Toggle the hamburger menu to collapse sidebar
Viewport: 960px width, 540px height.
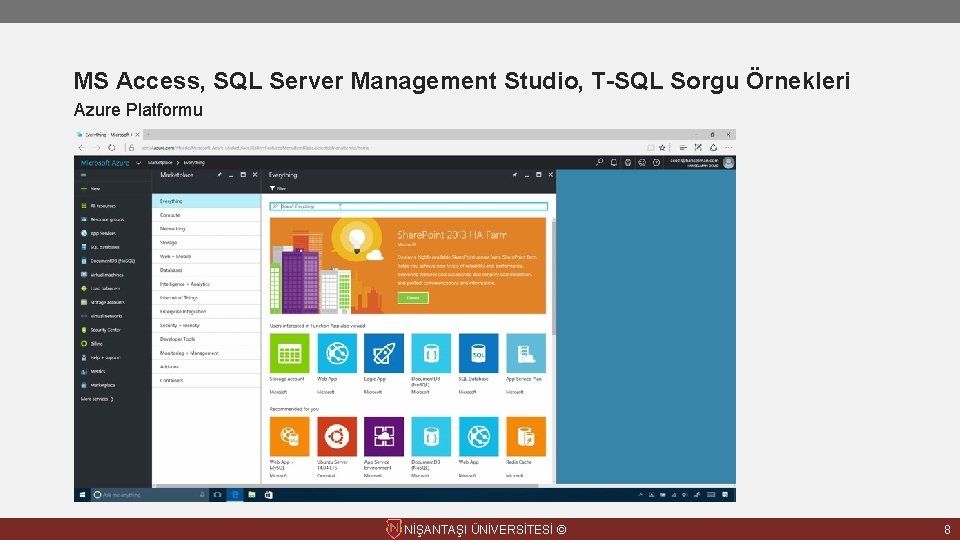point(83,175)
